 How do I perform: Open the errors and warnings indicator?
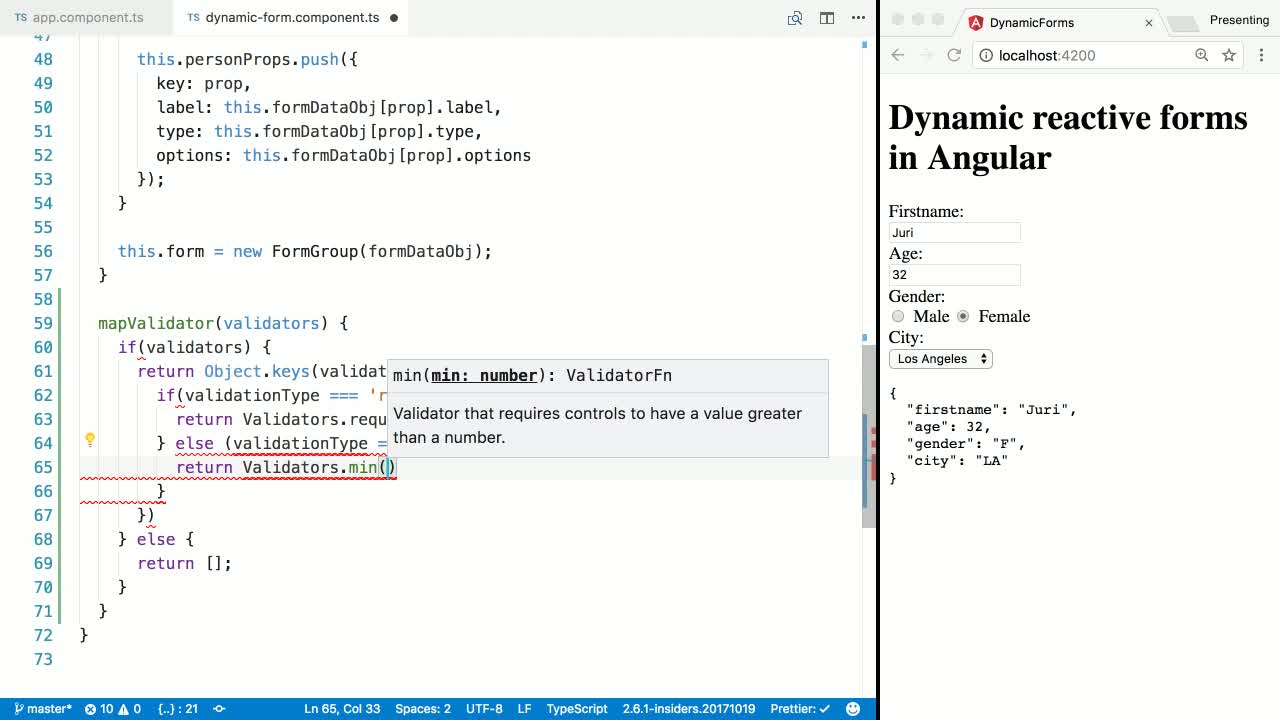coord(113,708)
